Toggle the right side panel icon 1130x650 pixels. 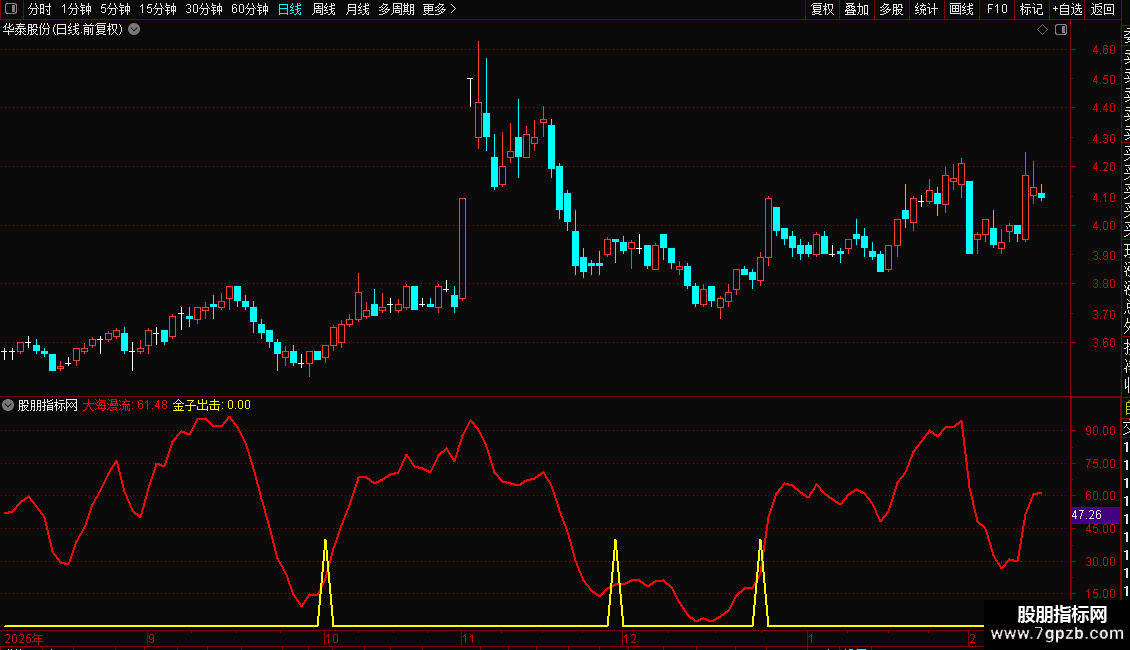pyautogui.click(x=1061, y=30)
